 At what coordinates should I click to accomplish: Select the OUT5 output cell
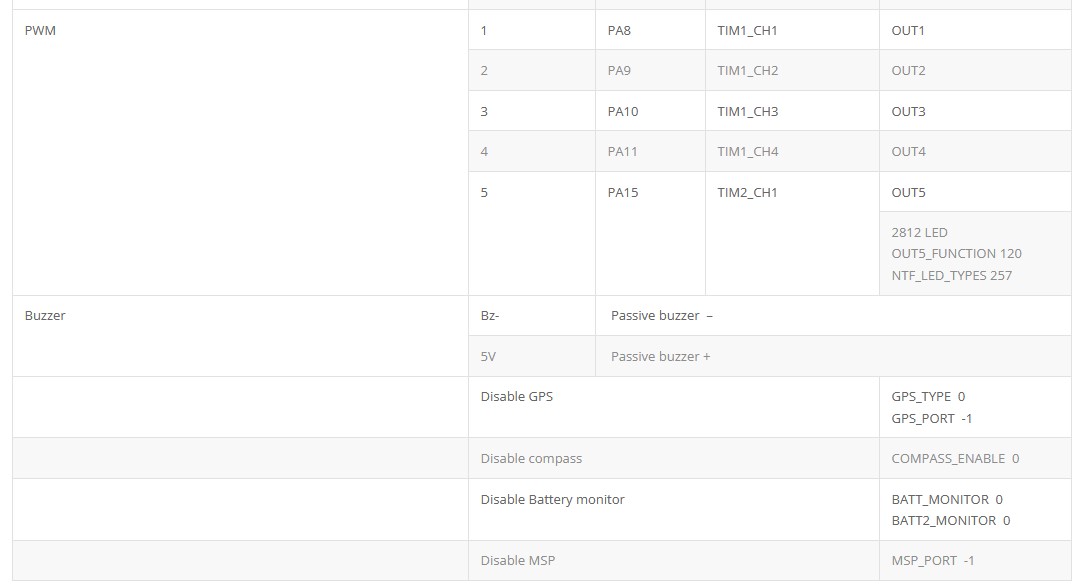coord(975,192)
